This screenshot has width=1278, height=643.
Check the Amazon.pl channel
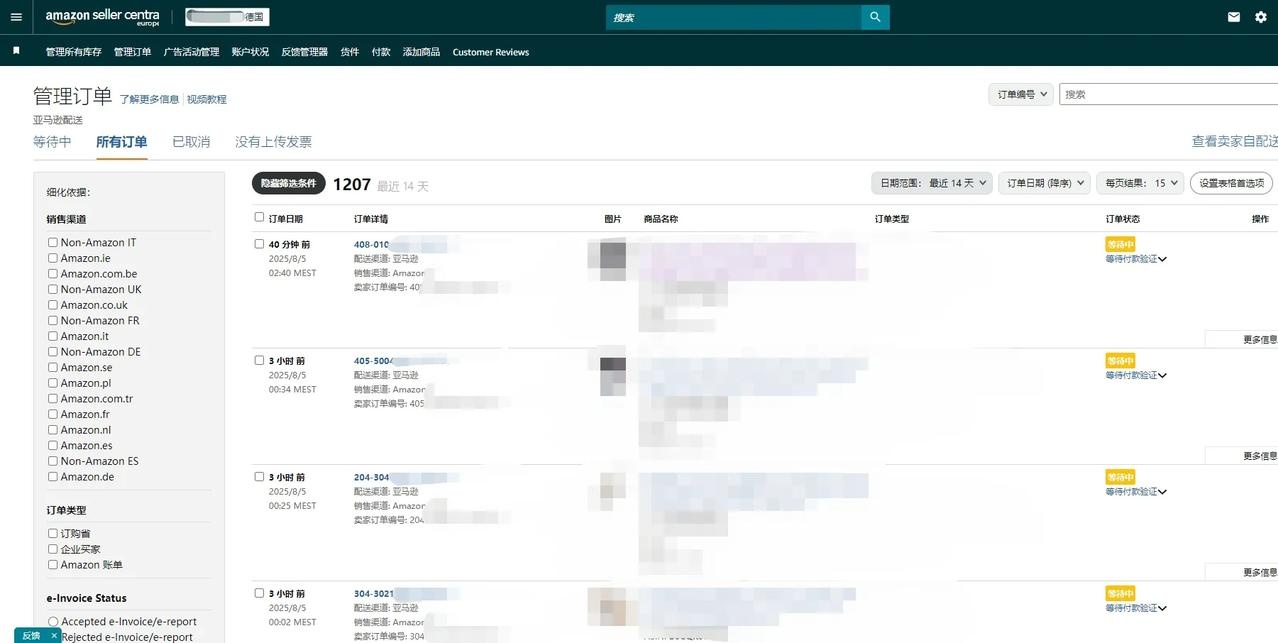(53, 383)
